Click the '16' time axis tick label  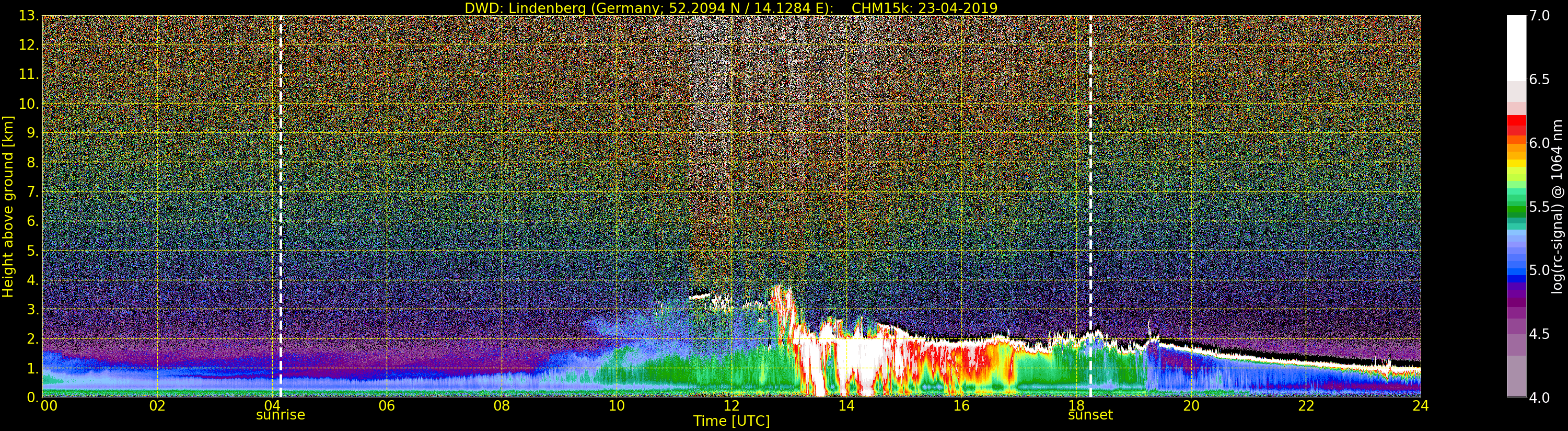961,406
